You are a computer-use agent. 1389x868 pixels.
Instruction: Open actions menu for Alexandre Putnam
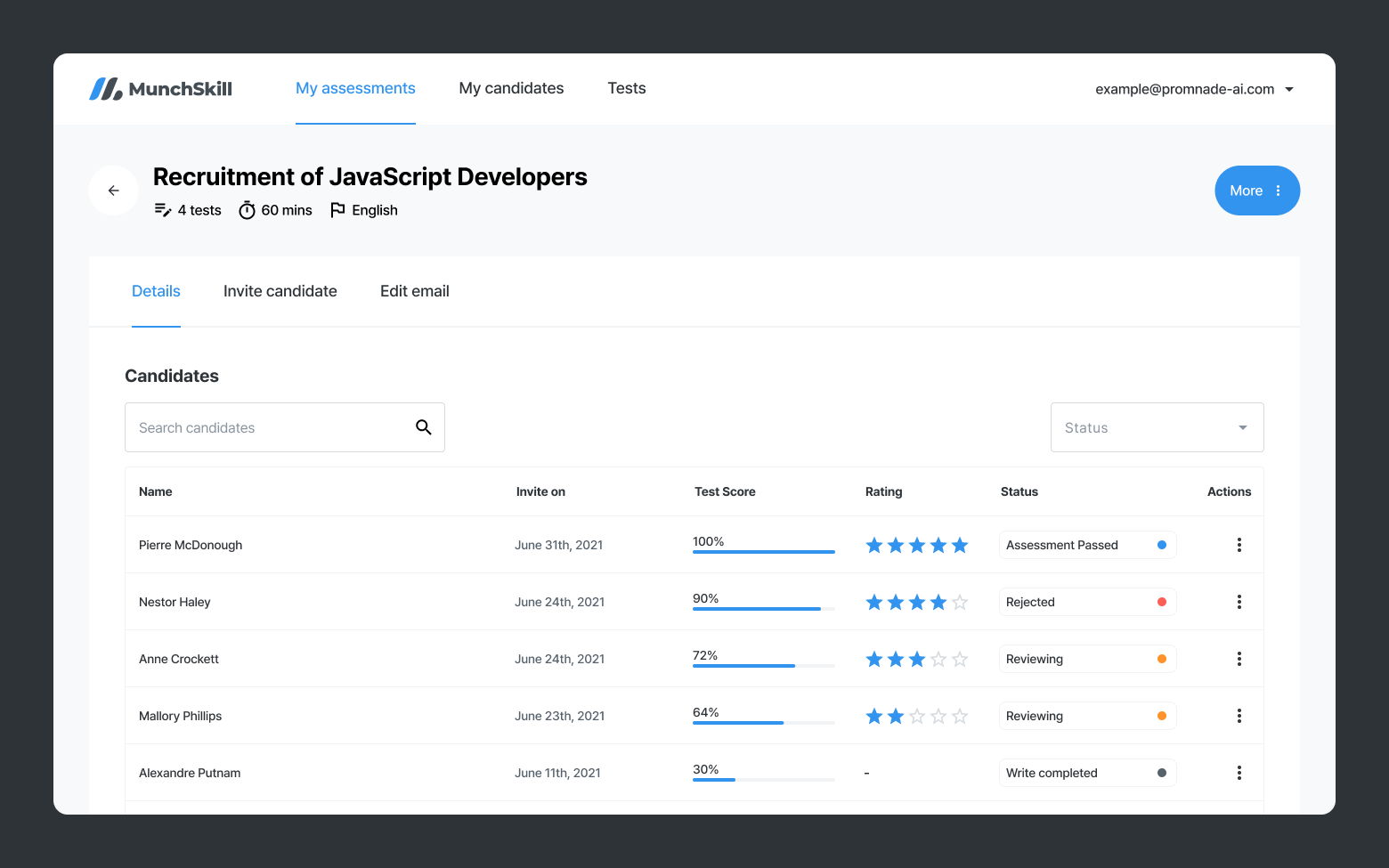click(x=1239, y=773)
